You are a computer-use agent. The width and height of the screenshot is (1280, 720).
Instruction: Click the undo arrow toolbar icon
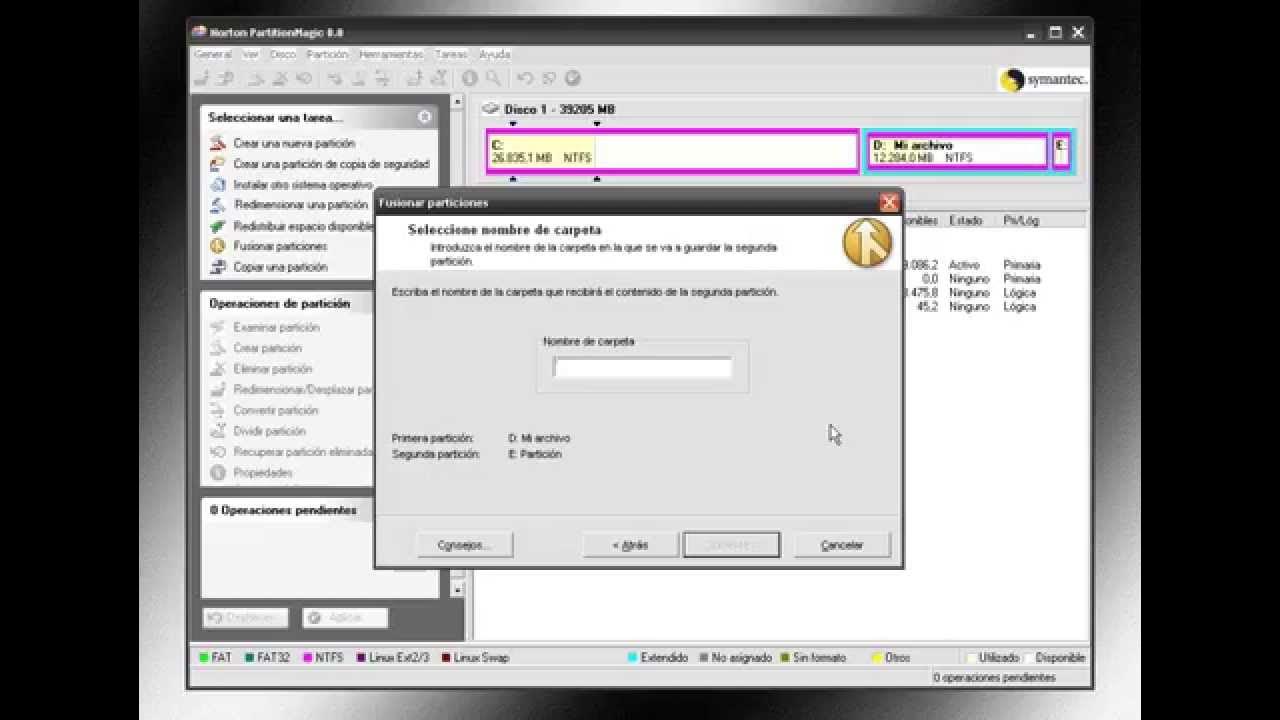pos(526,78)
